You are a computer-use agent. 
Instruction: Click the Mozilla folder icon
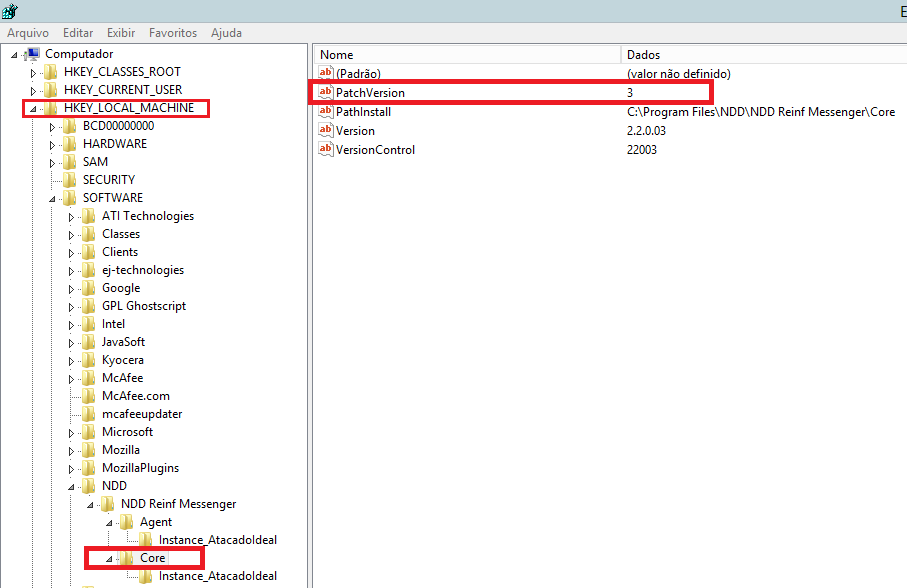point(89,450)
